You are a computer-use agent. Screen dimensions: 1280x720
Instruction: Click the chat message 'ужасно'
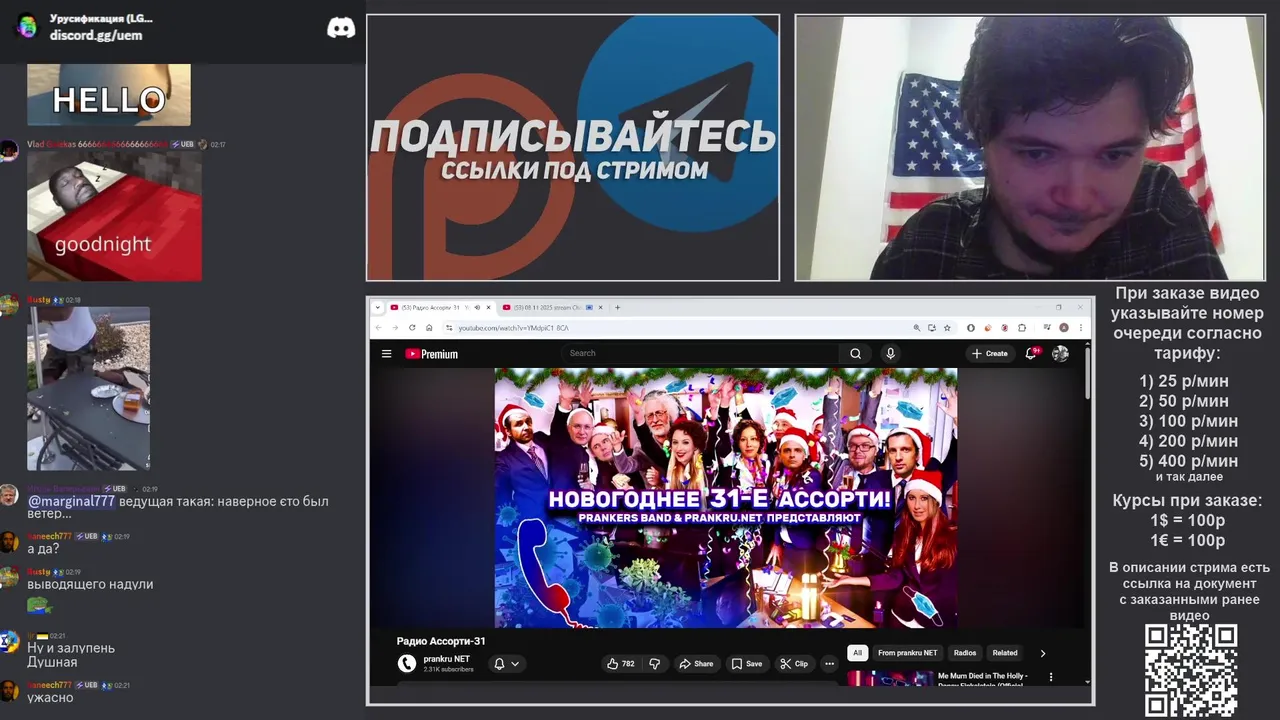[x=50, y=697]
